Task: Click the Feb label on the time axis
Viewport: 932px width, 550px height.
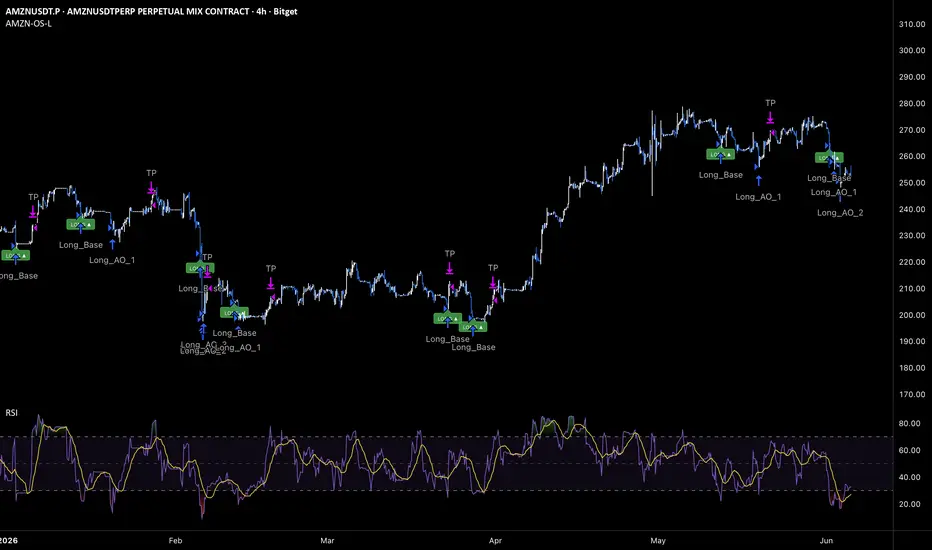Action: pos(175,541)
